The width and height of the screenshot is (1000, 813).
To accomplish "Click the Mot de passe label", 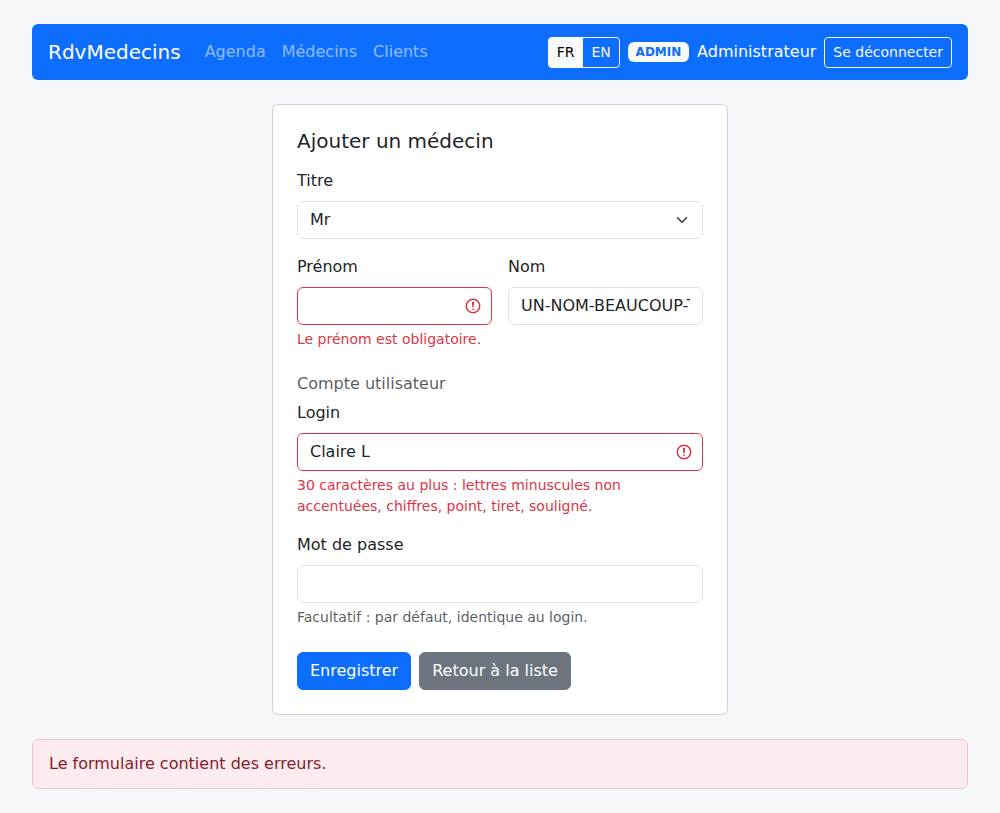I will [350, 545].
